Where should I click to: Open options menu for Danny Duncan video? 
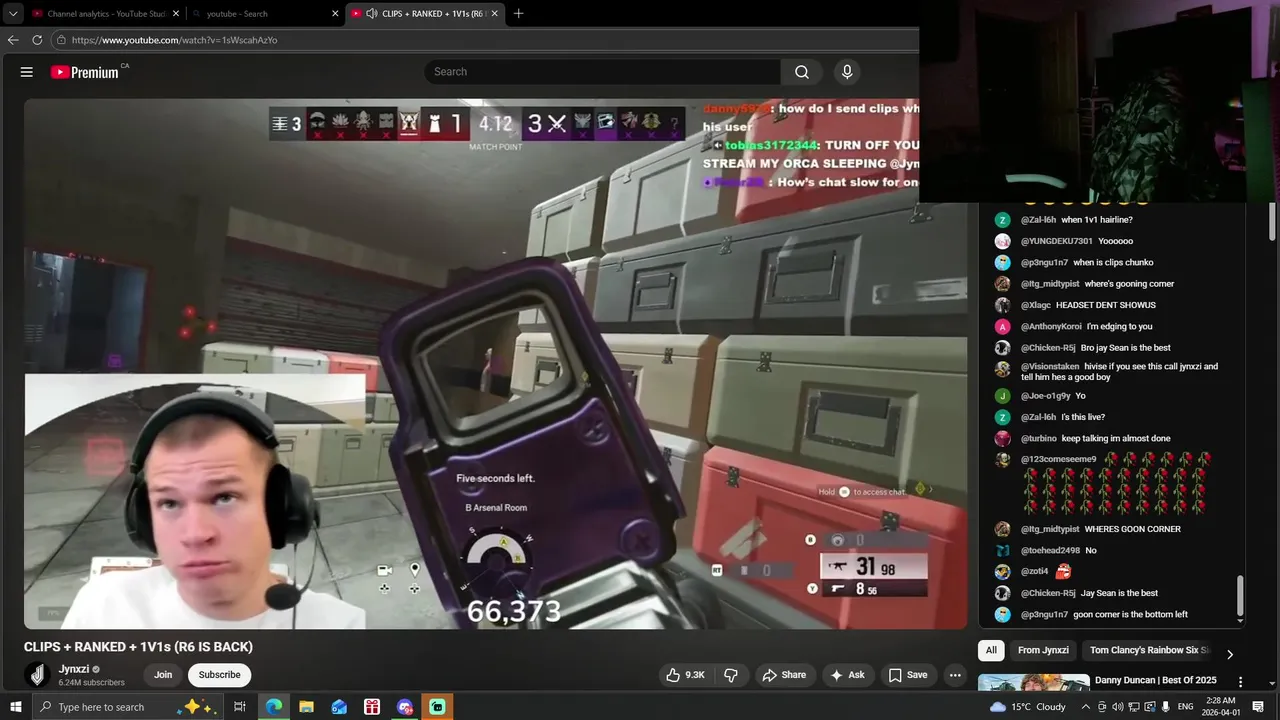(1241, 682)
